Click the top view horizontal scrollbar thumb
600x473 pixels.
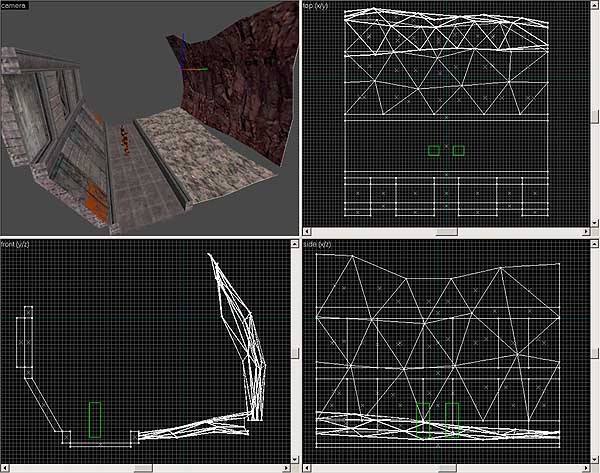(x=446, y=231)
